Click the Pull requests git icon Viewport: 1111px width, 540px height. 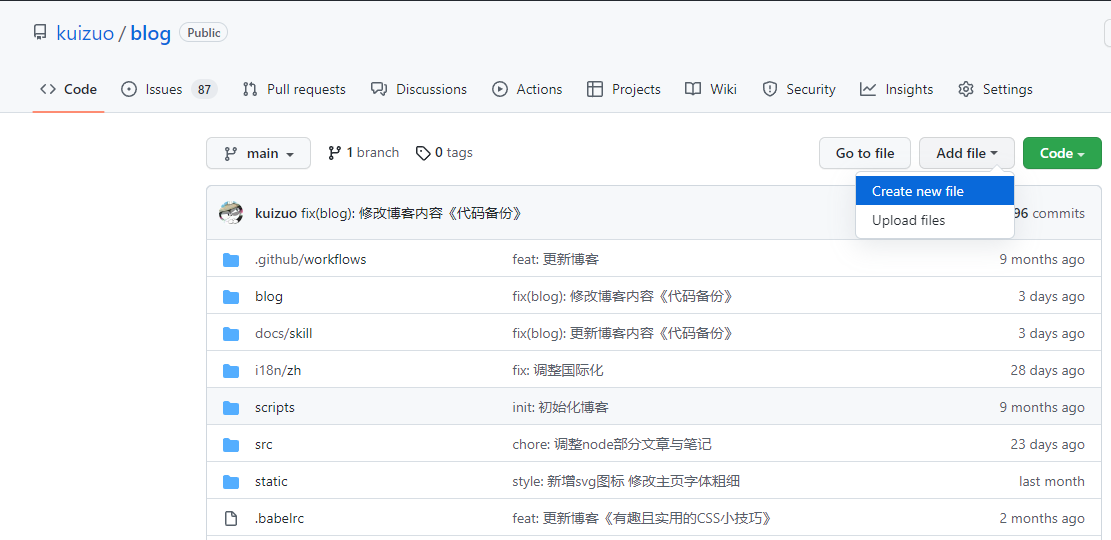click(x=250, y=89)
